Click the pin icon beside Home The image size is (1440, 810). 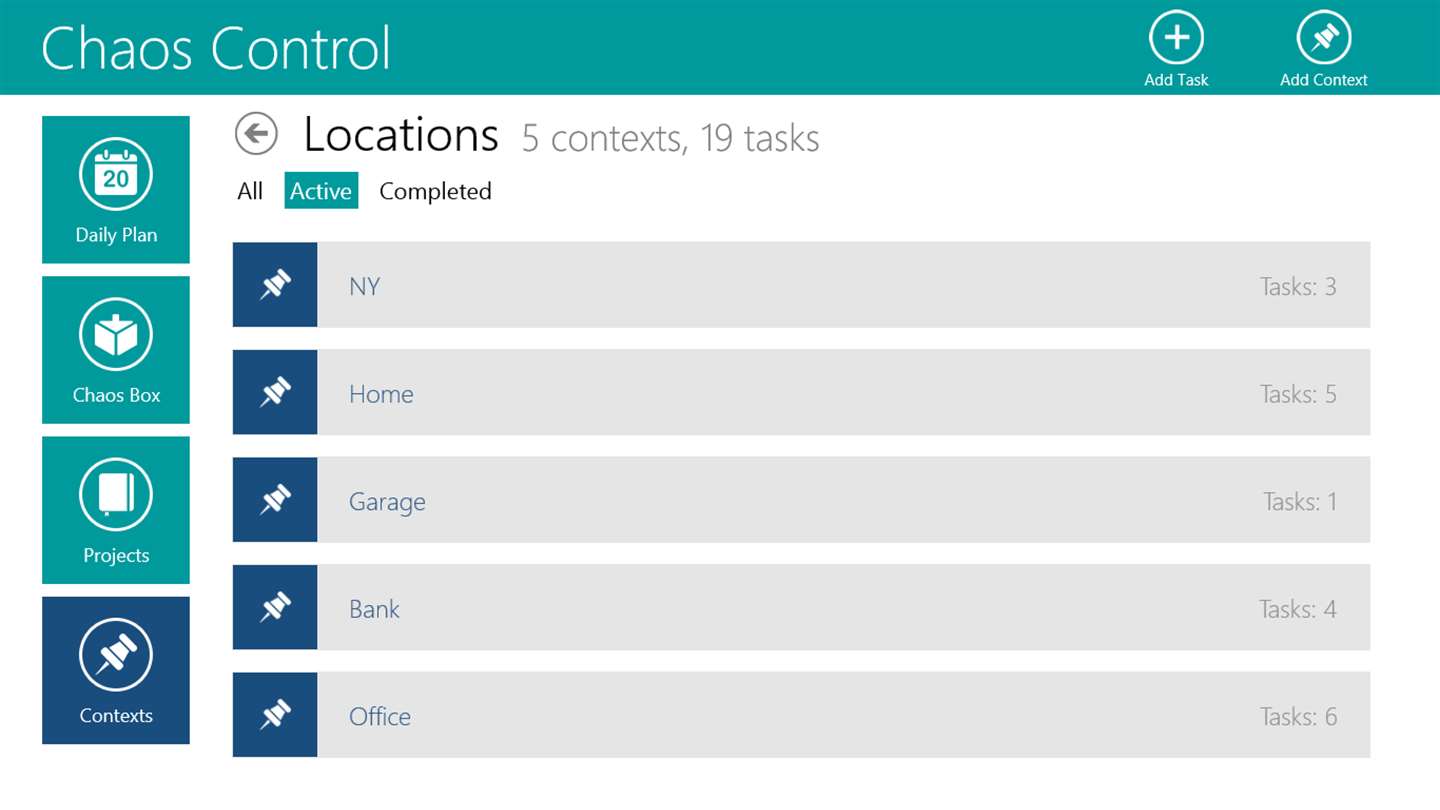(275, 392)
